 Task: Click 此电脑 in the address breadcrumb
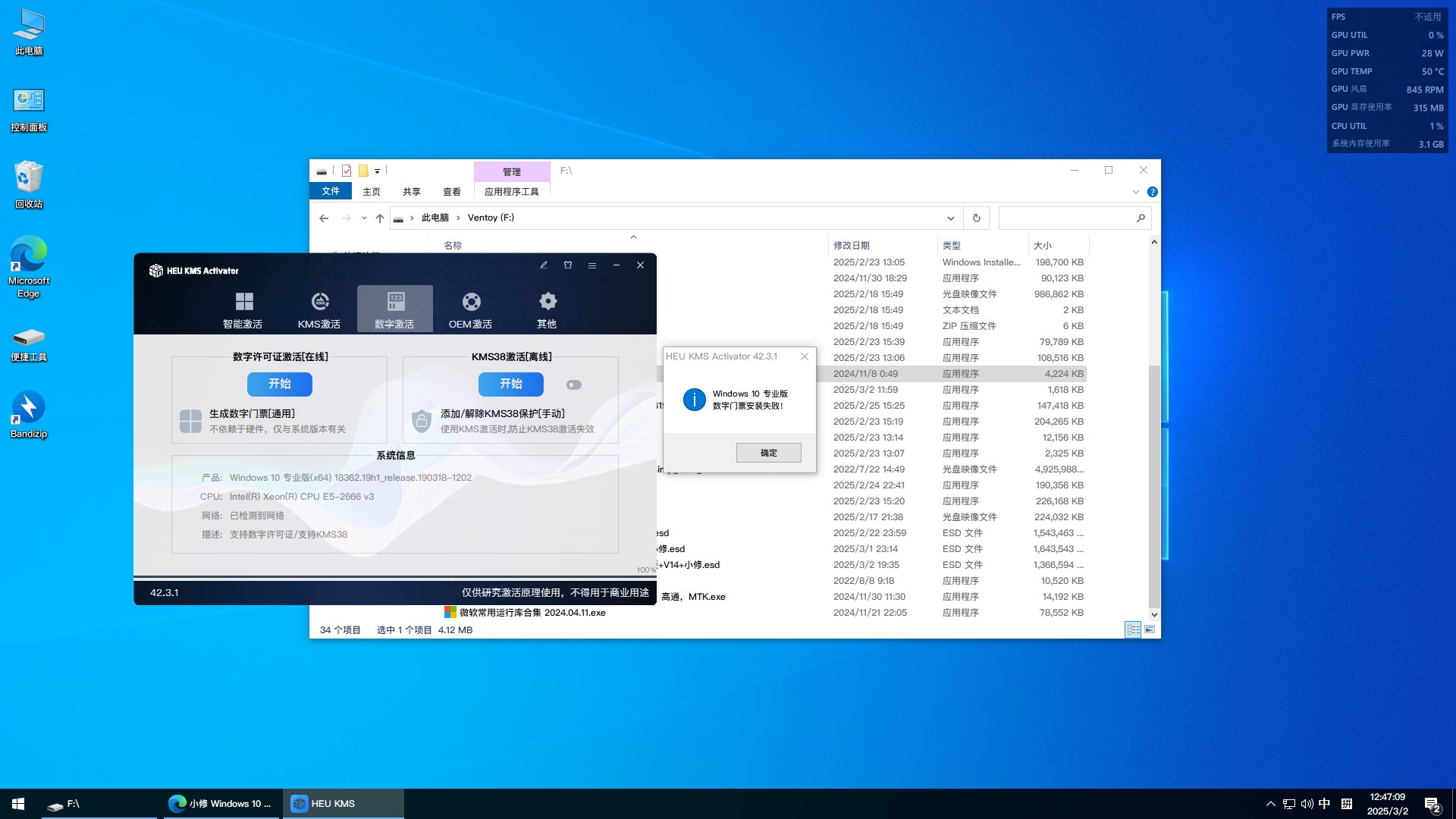point(435,218)
